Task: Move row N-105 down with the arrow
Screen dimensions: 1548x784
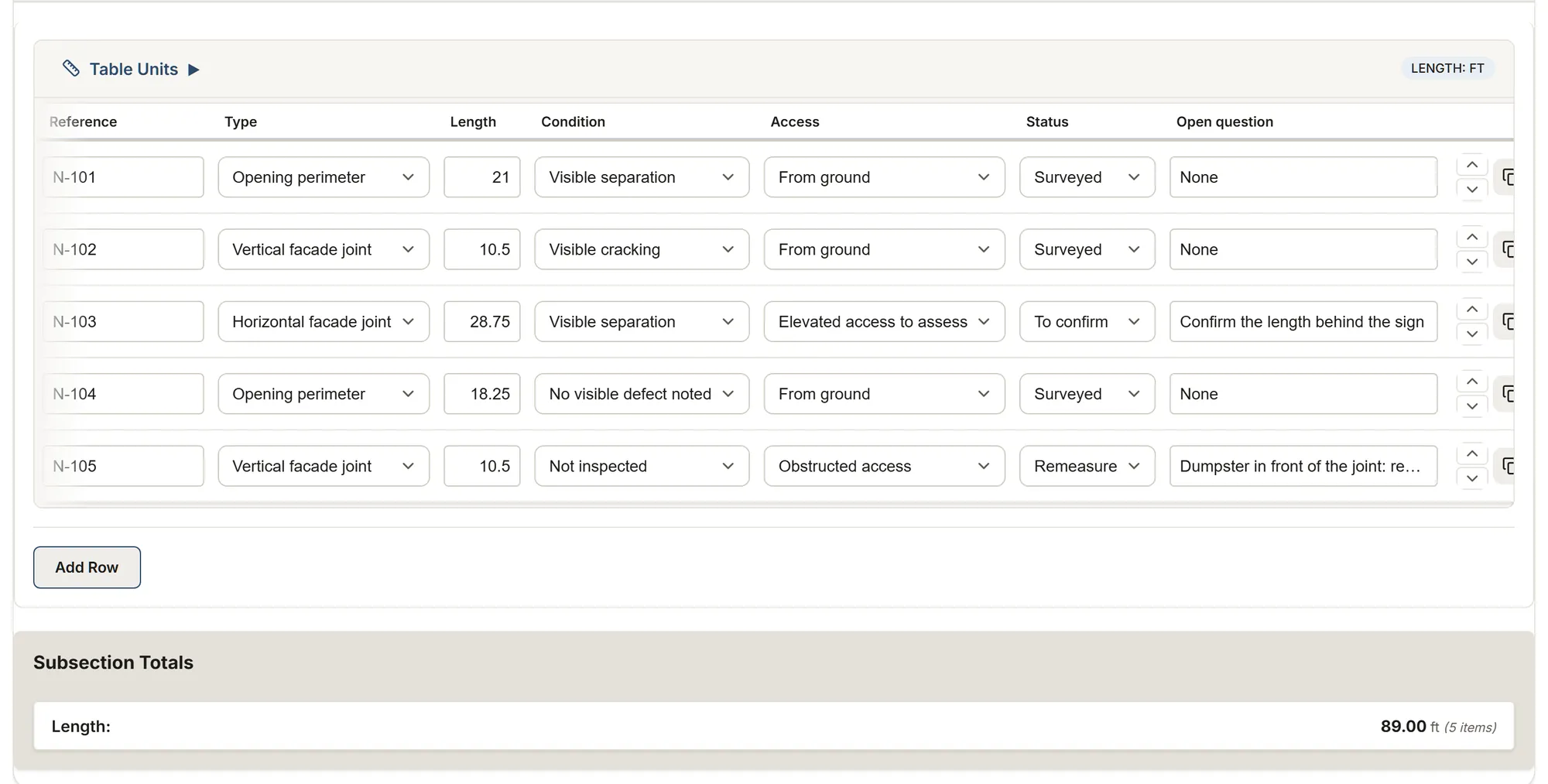Action: [x=1472, y=478]
